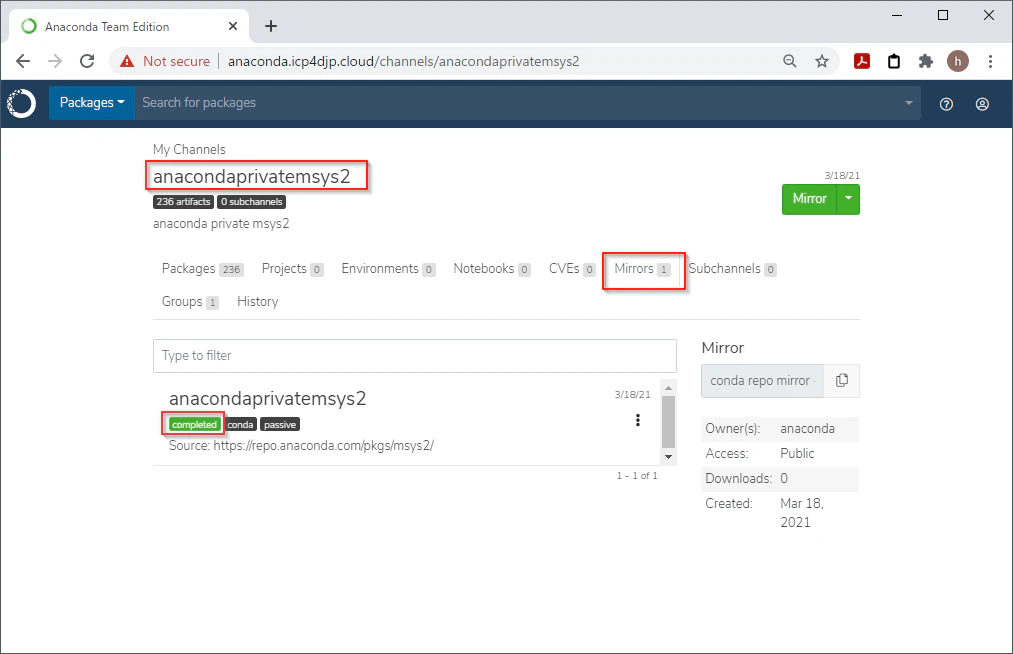Click the Mirror heading in the sidebar
Image resolution: width=1013 pixels, height=654 pixels.
click(x=723, y=348)
